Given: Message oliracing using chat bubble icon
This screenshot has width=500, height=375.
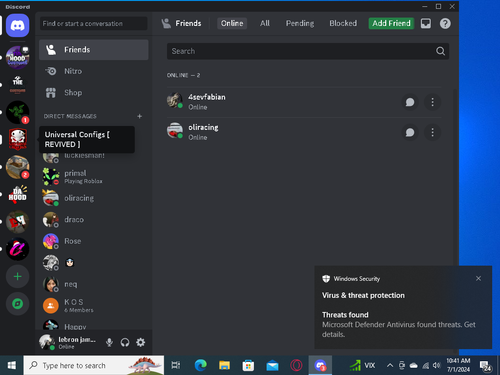Looking at the screenshot, I should (410, 132).
